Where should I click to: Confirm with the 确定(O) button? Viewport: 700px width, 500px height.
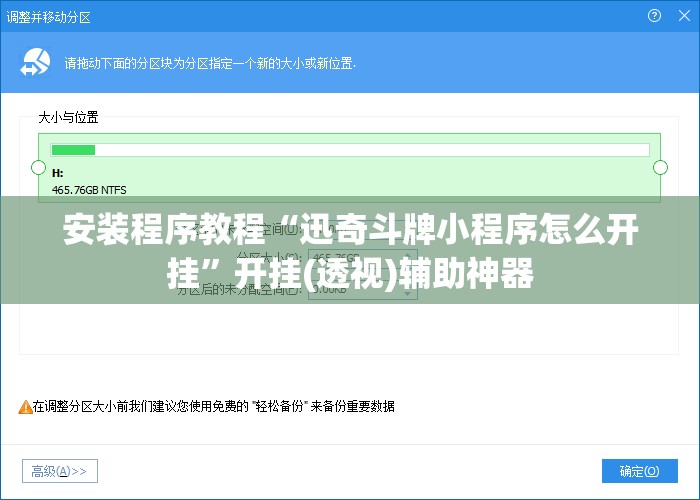pos(640,471)
